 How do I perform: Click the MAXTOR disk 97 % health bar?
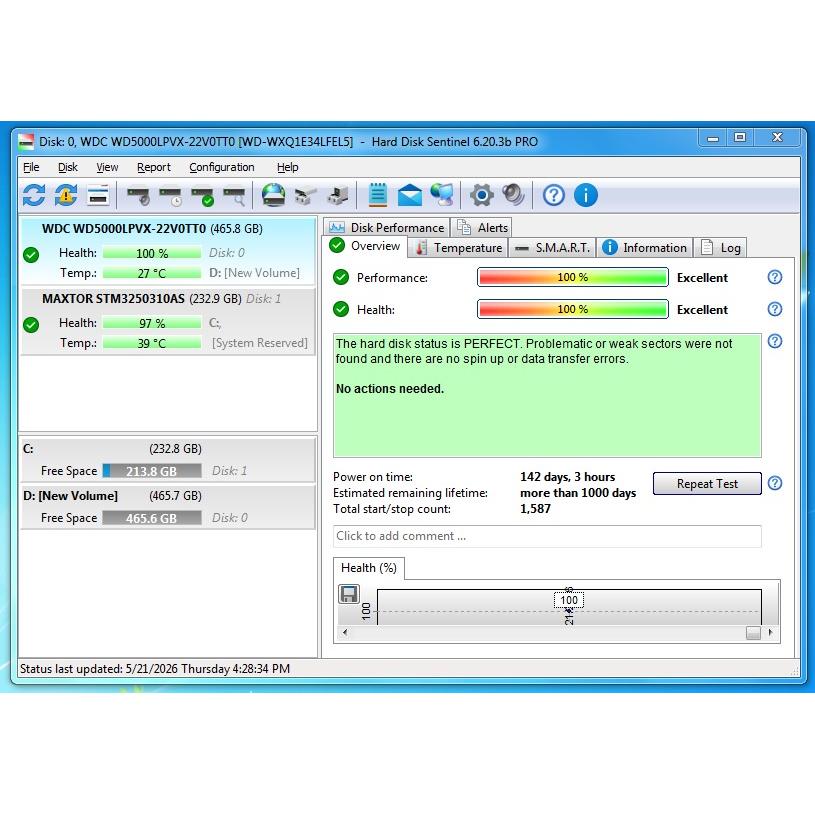tap(152, 323)
